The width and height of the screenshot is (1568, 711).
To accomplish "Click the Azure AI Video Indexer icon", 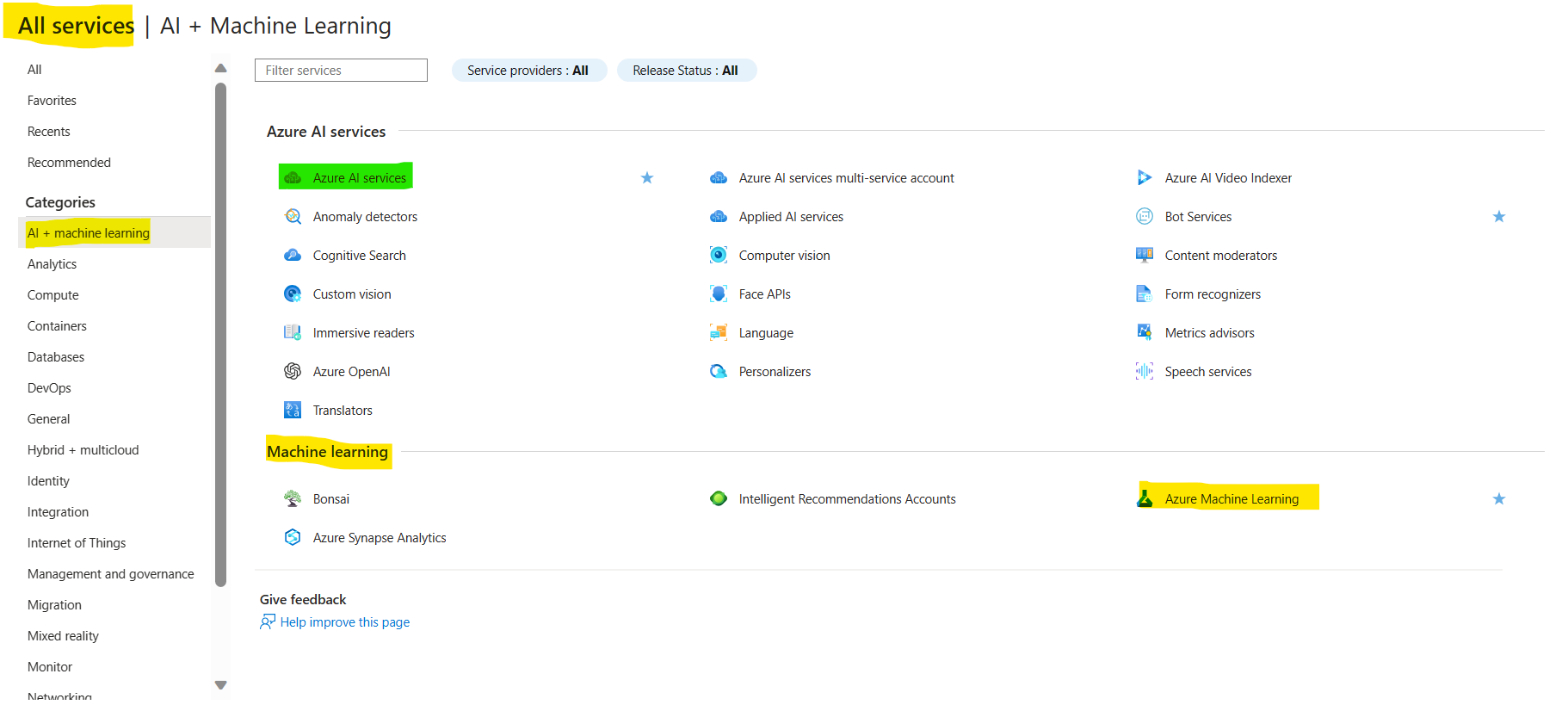I will [1145, 178].
